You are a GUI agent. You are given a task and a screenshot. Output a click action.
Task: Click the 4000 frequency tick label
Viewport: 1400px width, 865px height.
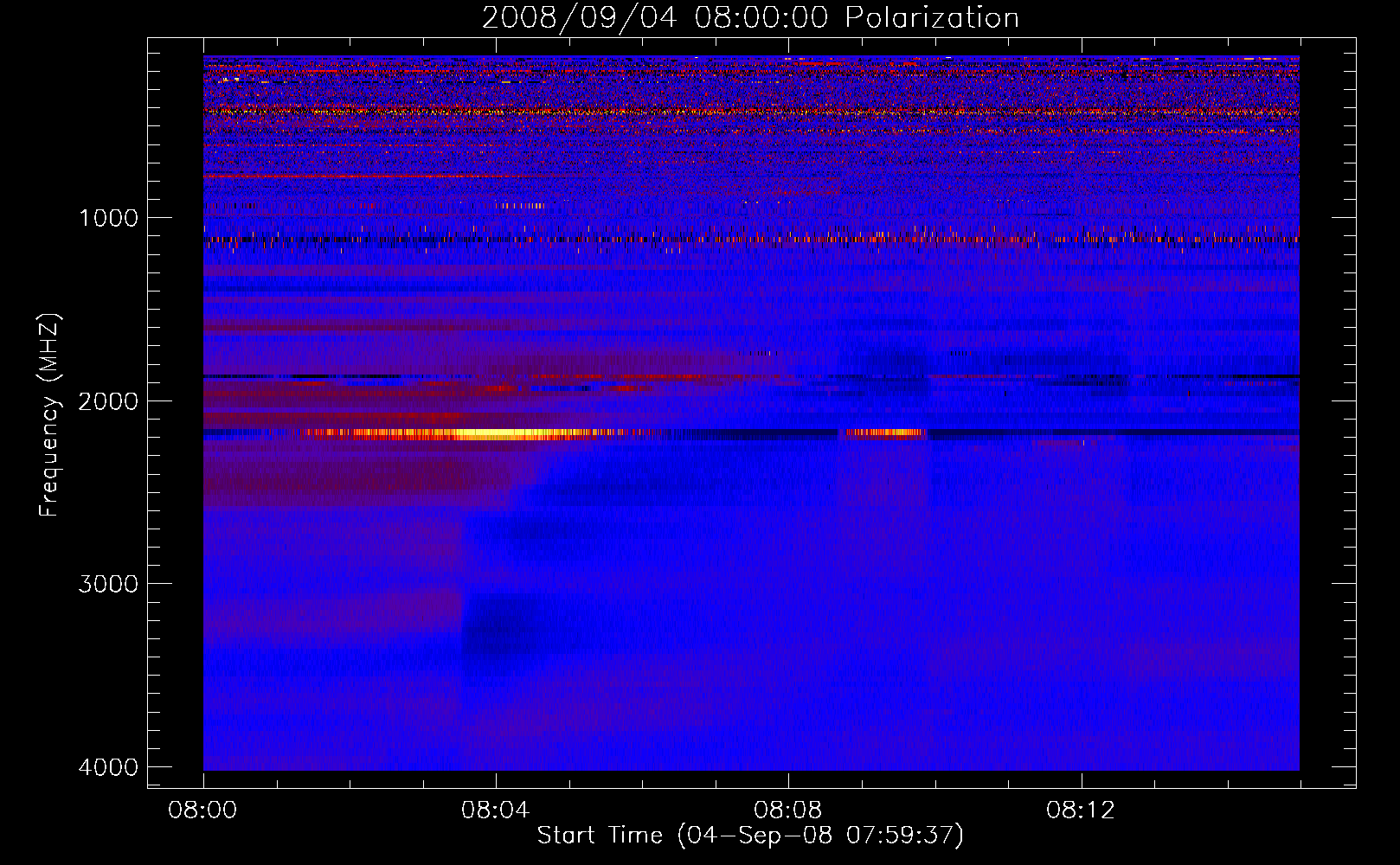click(108, 767)
